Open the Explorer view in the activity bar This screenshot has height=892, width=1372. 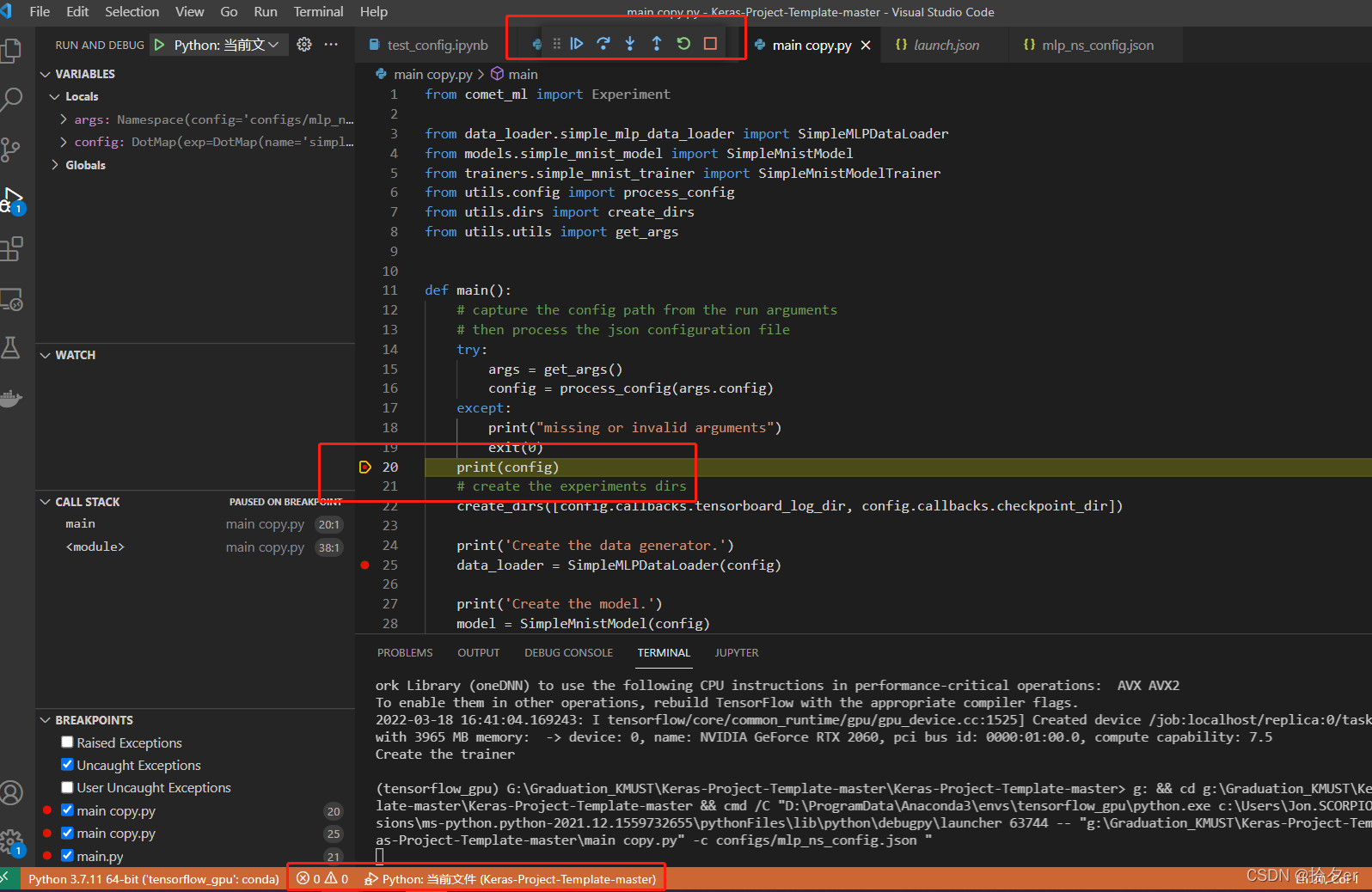(x=11, y=51)
